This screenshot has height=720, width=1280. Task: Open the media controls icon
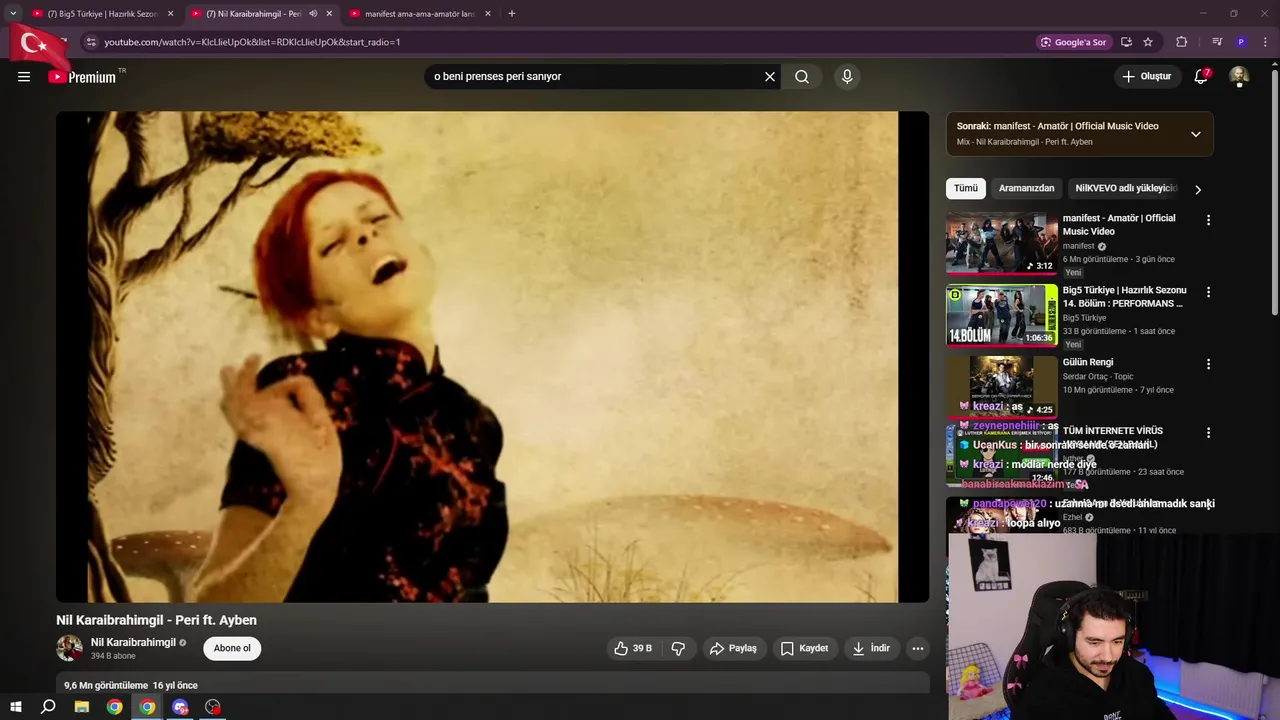click(1217, 42)
